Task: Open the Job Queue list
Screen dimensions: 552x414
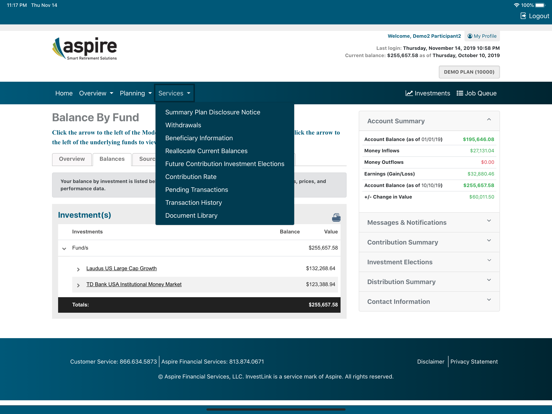Action: pyautogui.click(x=476, y=93)
